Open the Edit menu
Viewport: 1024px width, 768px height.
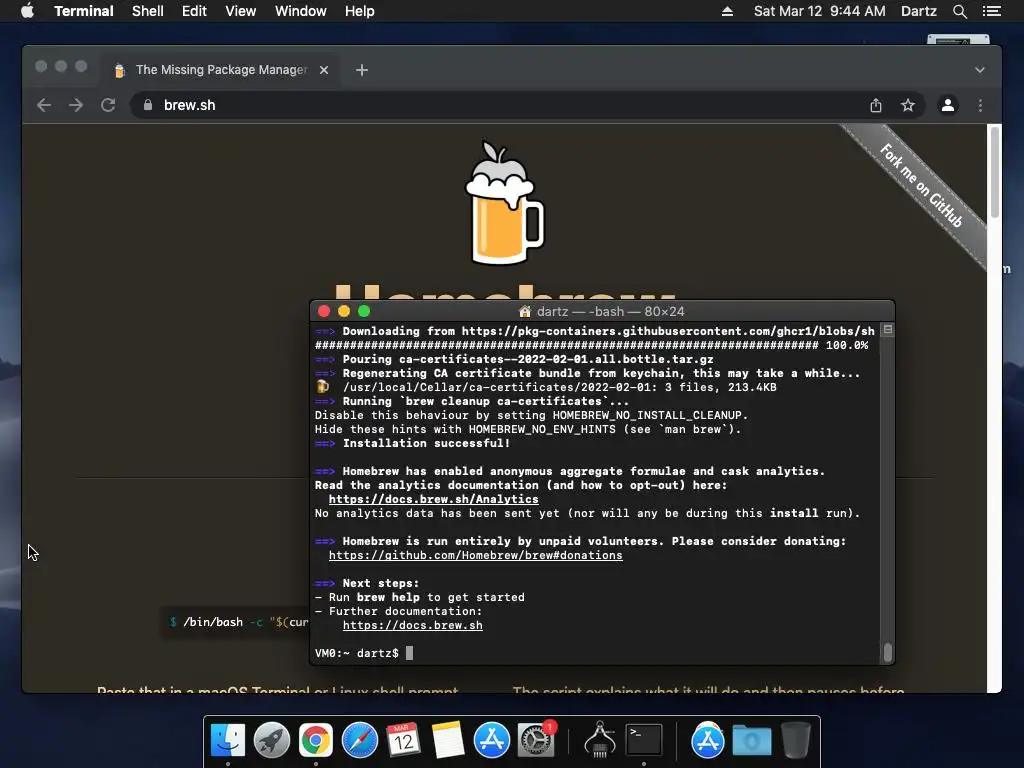pos(194,11)
